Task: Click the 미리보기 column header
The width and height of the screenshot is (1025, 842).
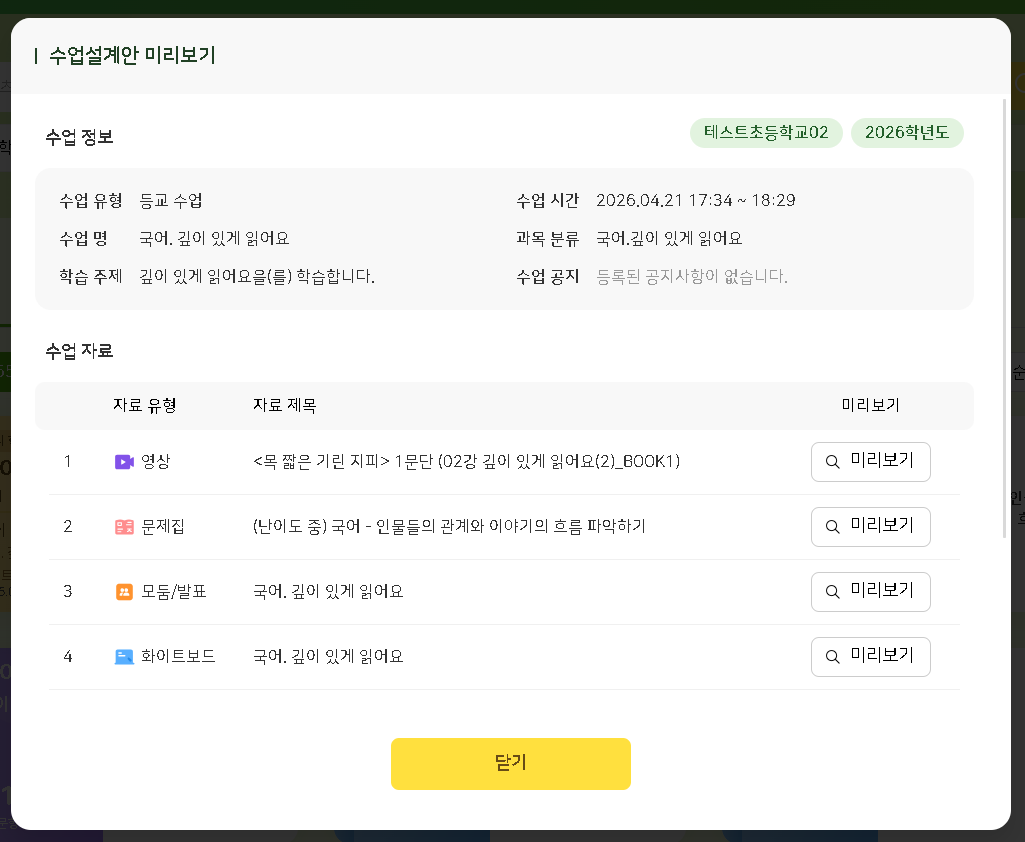Action: [870, 405]
